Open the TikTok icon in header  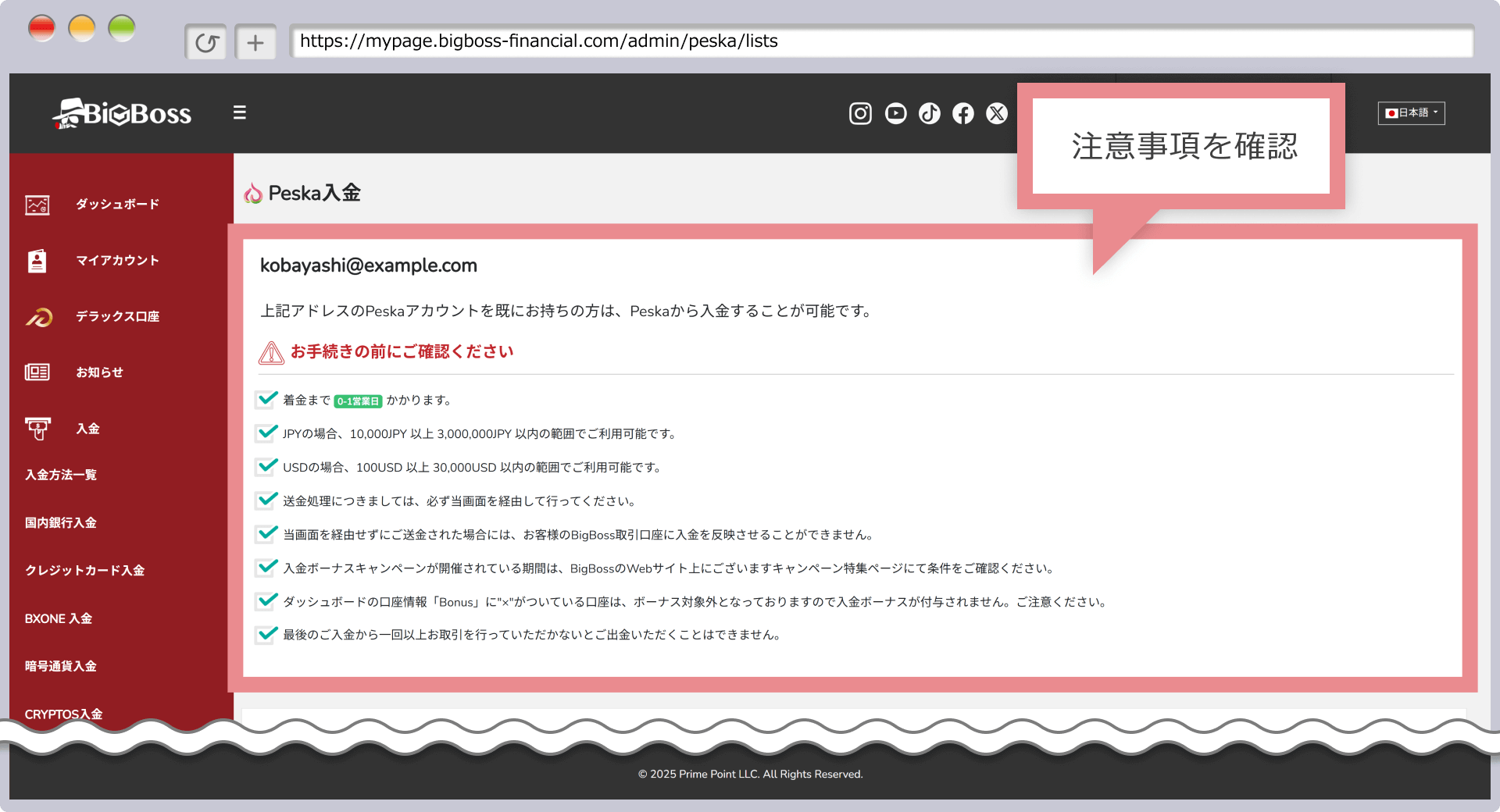click(930, 114)
